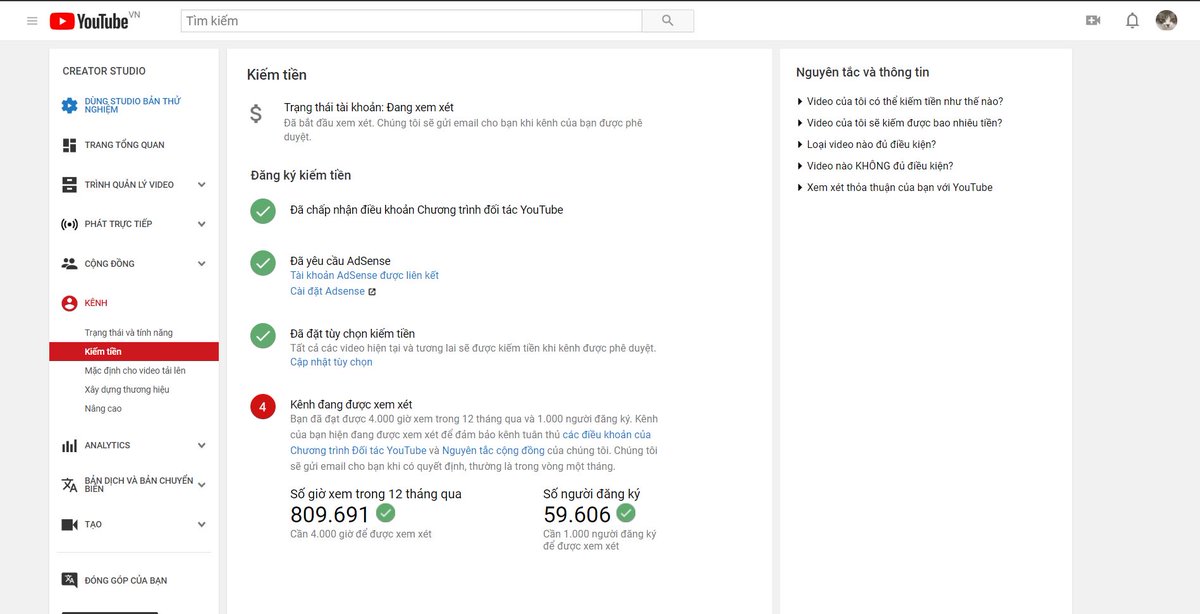This screenshot has width=1200, height=614.
Task: Select Kiếm tiền menu item
Action: coord(134,352)
